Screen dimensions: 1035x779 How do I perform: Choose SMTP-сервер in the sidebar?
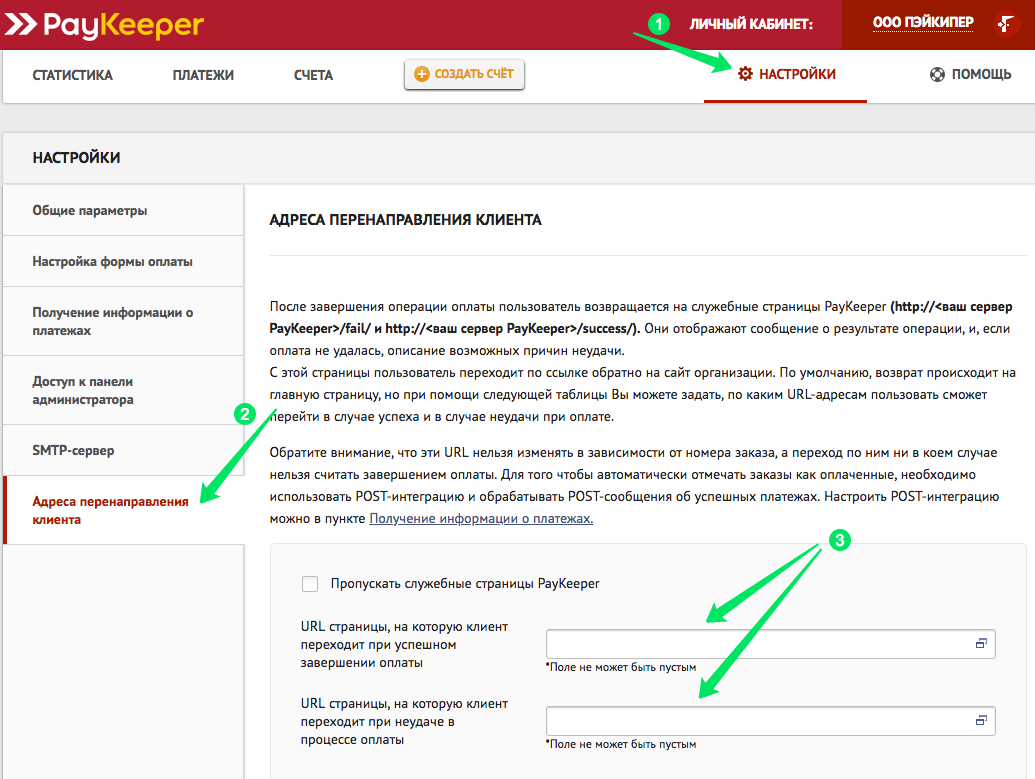(x=73, y=450)
